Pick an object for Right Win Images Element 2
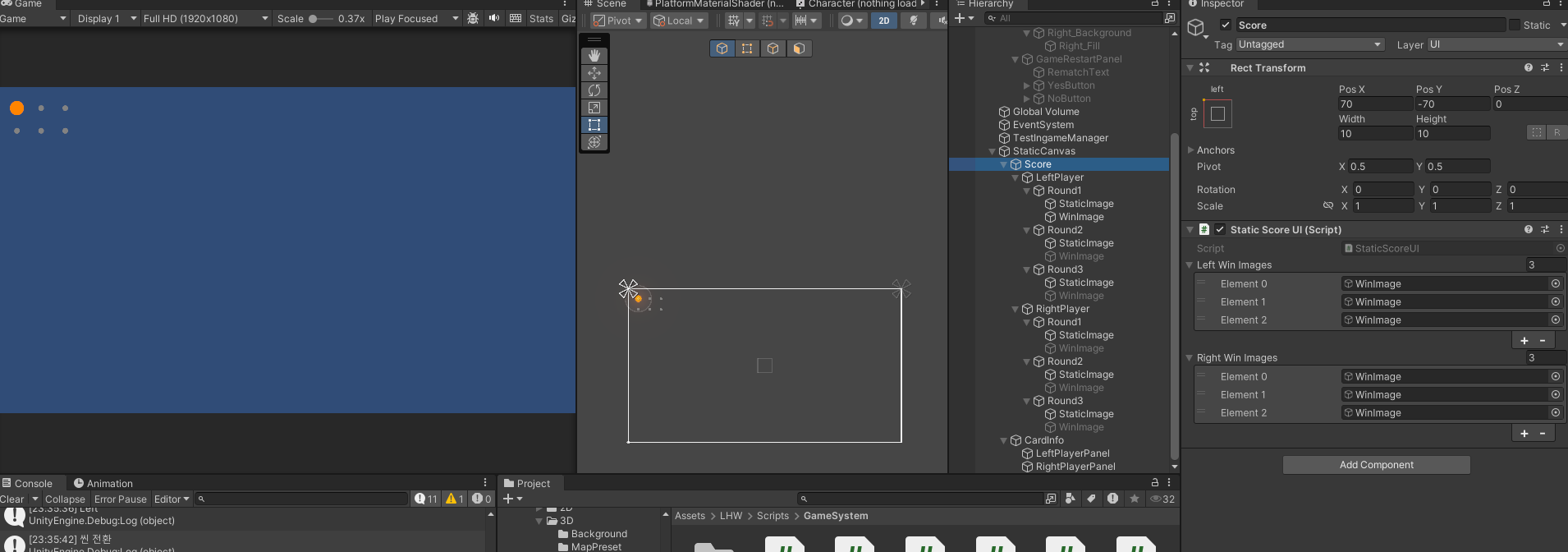 (1555, 413)
